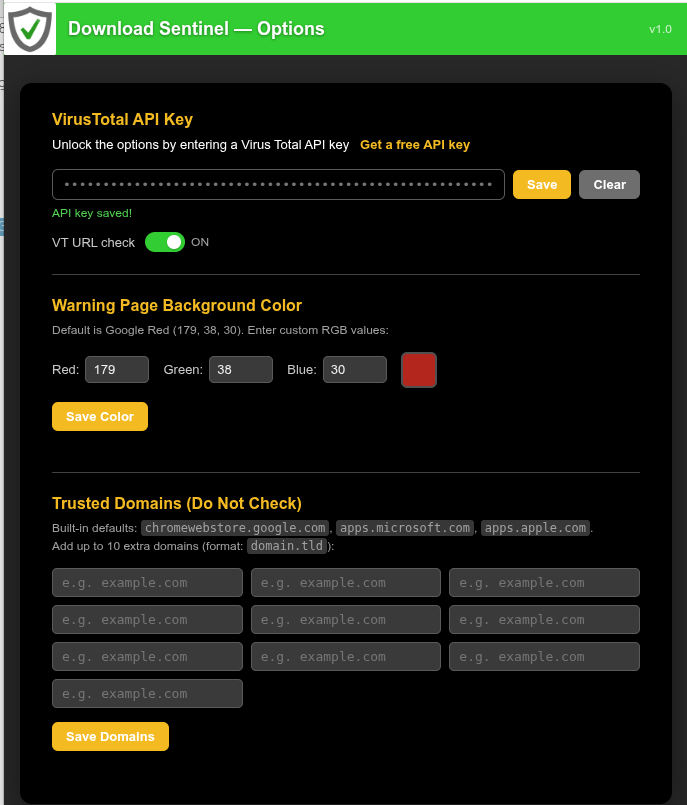Click the VirusTotal API key input field
The width and height of the screenshot is (687, 805).
278,184
